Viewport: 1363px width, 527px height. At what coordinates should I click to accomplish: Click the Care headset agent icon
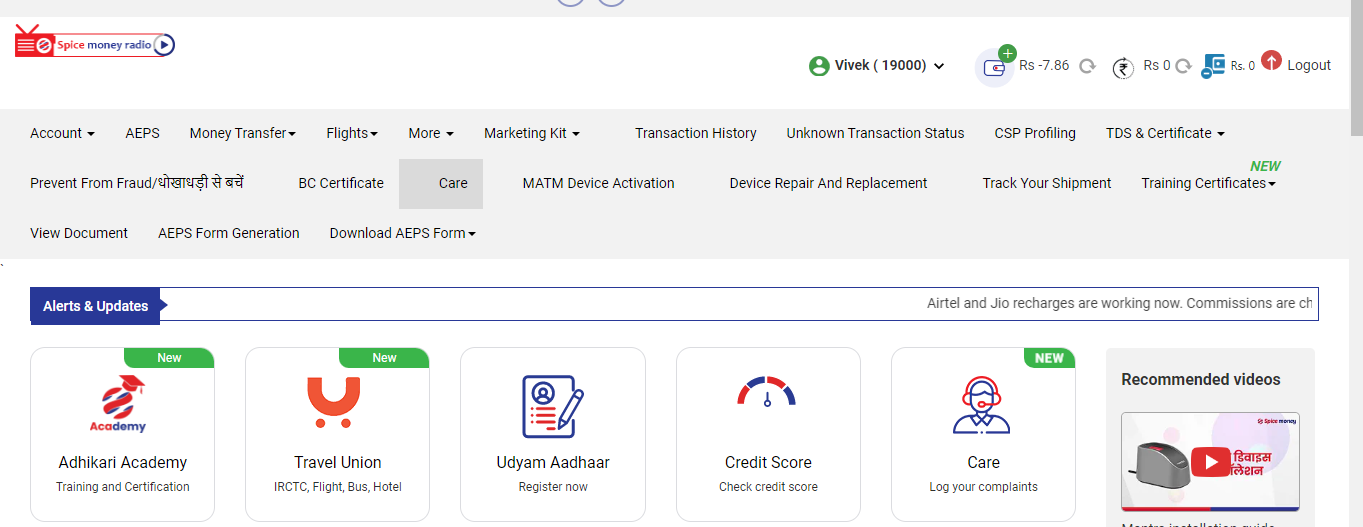pos(983,405)
